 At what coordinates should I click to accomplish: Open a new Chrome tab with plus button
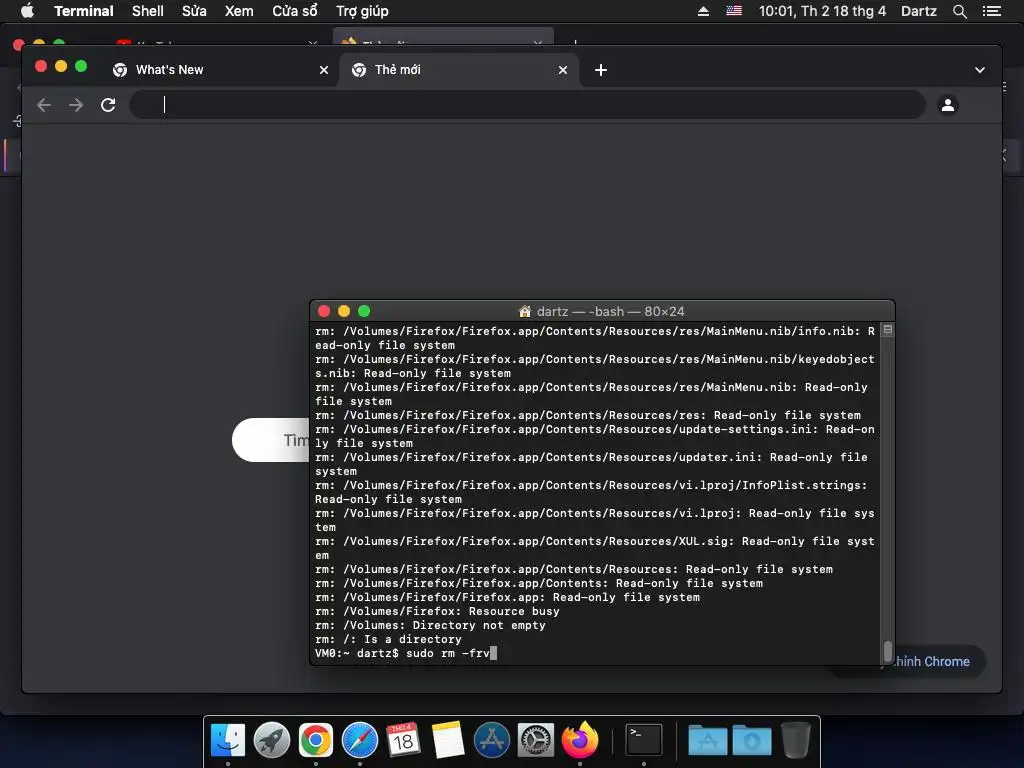(601, 70)
